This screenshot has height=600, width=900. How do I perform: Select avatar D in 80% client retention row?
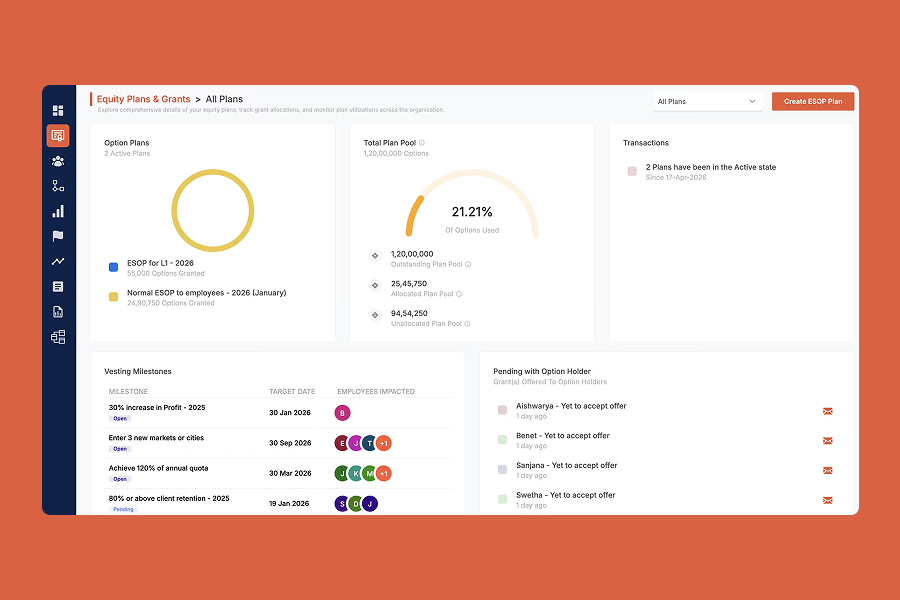[356, 504]
